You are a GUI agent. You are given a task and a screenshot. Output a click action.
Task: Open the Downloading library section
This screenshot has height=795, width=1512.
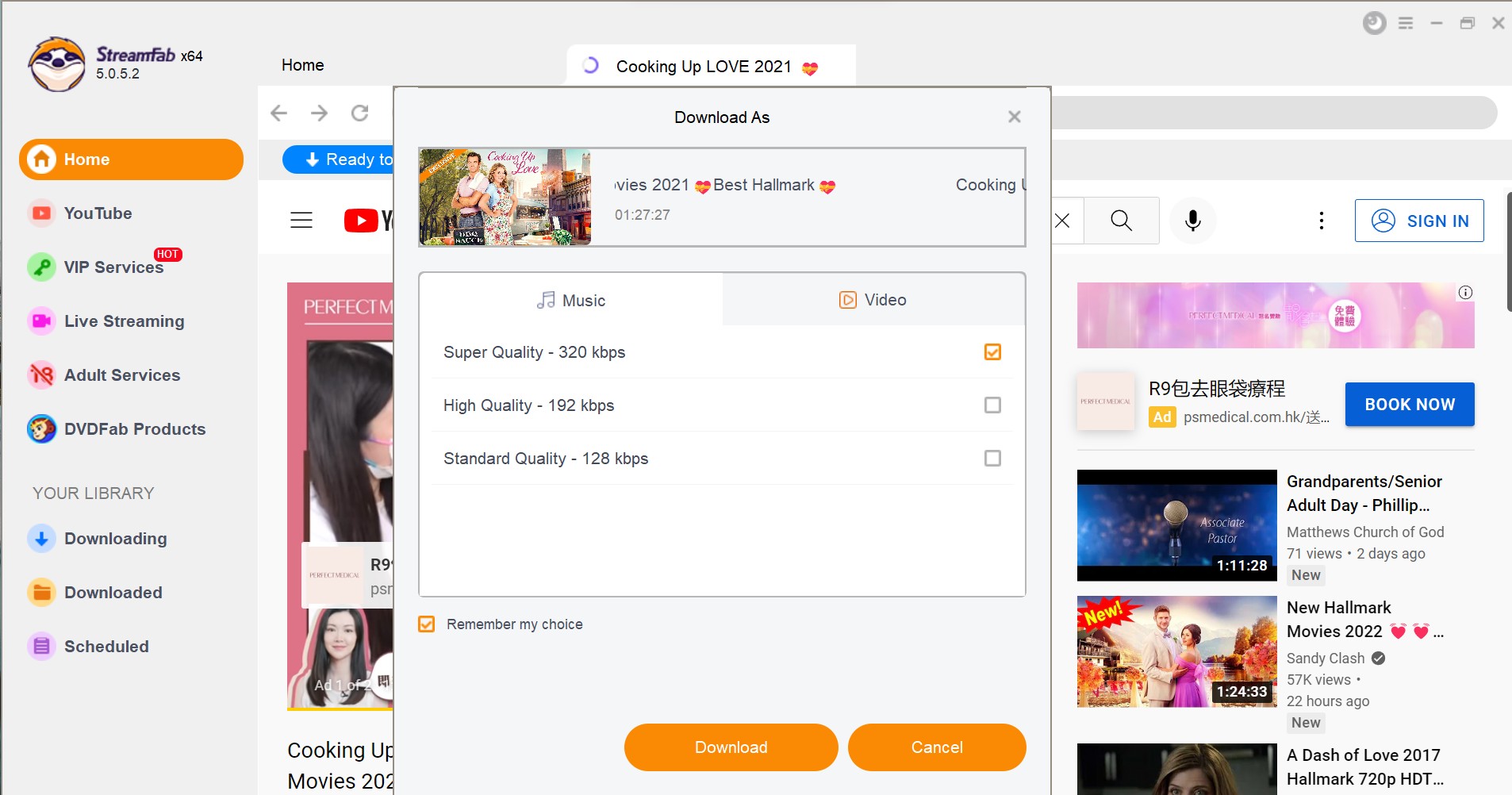115,539
